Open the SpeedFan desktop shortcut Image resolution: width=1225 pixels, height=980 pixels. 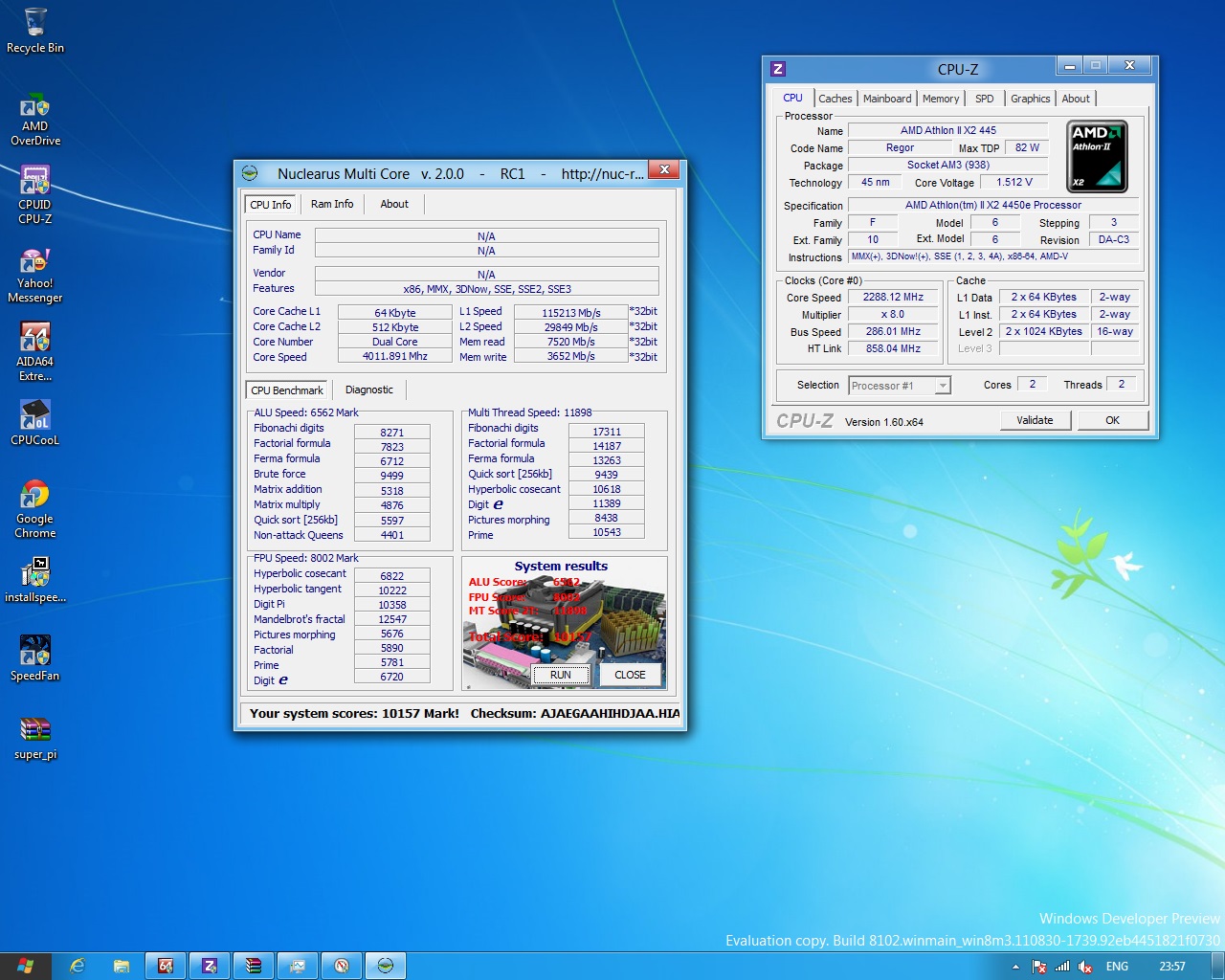[x=35, y=658]
